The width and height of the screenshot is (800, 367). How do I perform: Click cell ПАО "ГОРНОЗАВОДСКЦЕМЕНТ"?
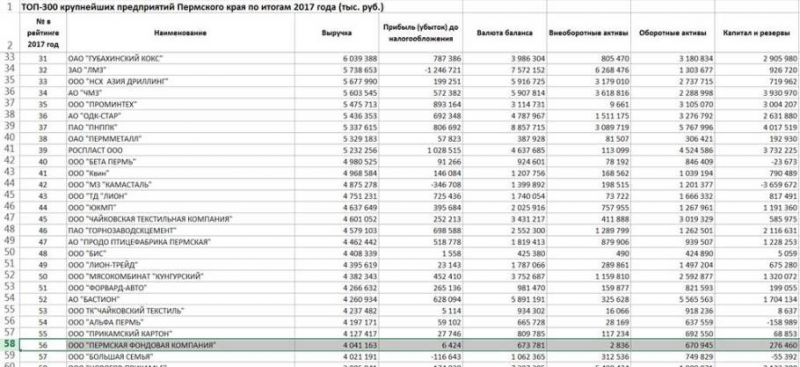tap(180, 230)
